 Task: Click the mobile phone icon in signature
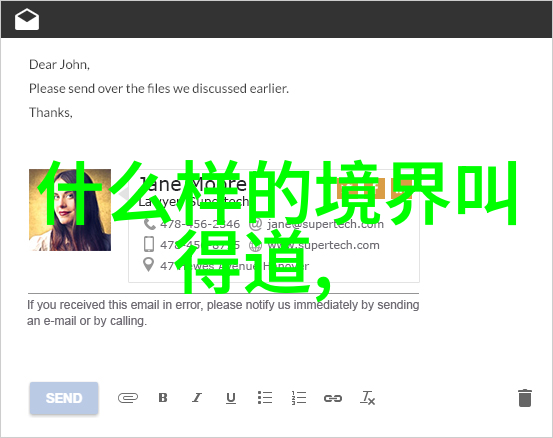pos(149,244)
